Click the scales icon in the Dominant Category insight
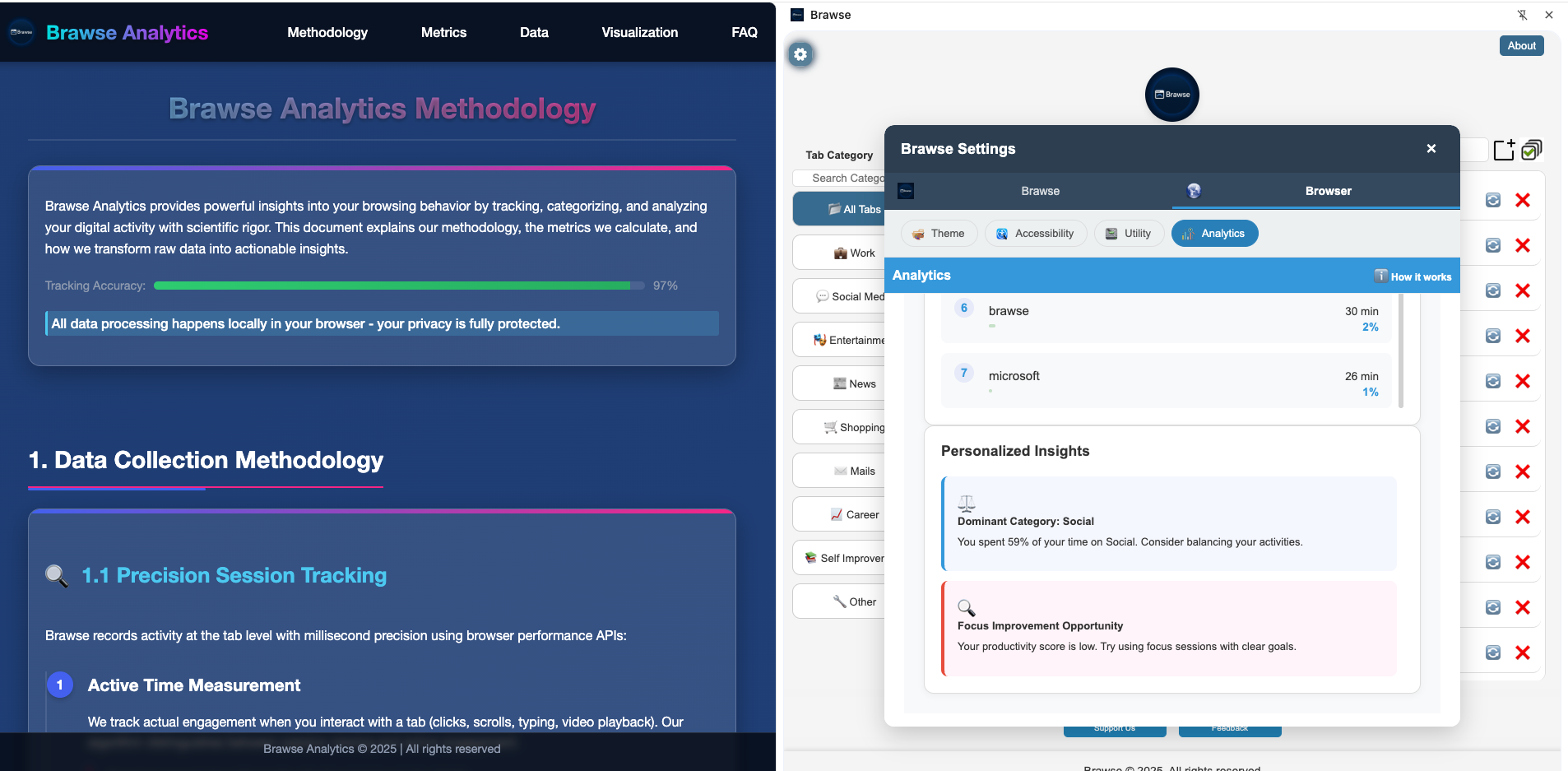Viewport: 1568px width, 771px height. tap(967, 503)
